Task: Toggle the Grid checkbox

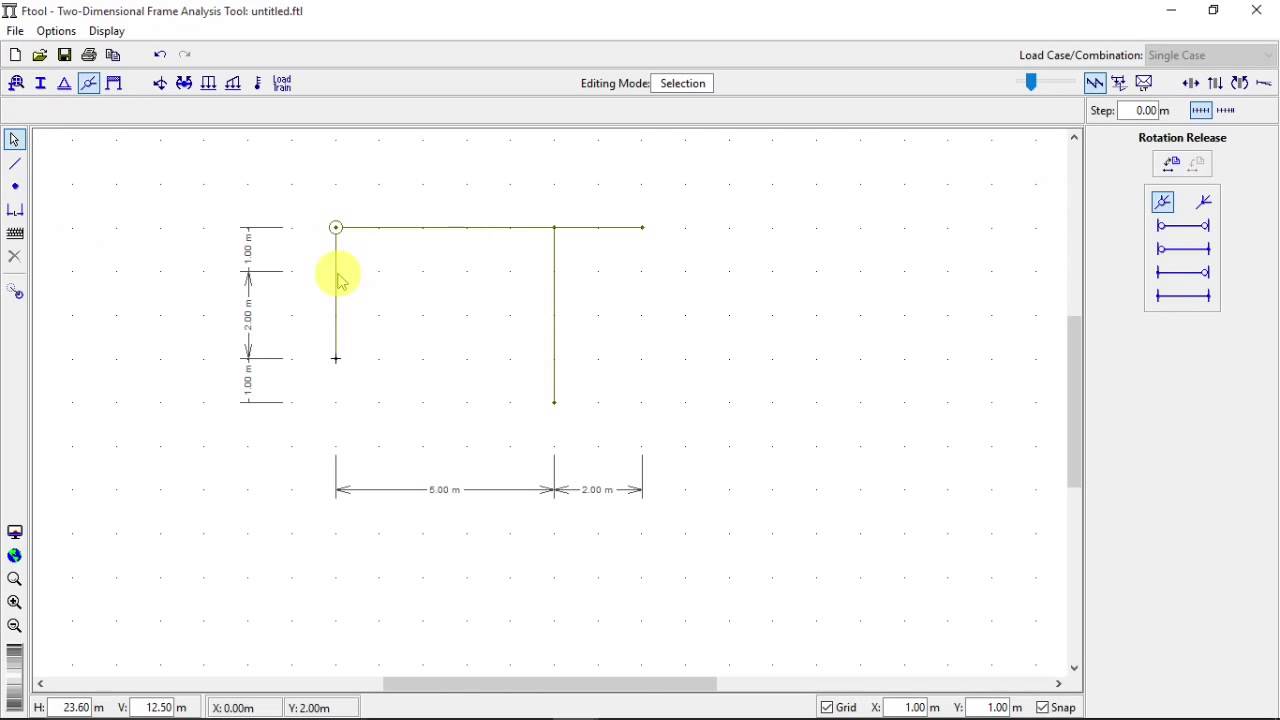Action: click(x=827, y=708)
